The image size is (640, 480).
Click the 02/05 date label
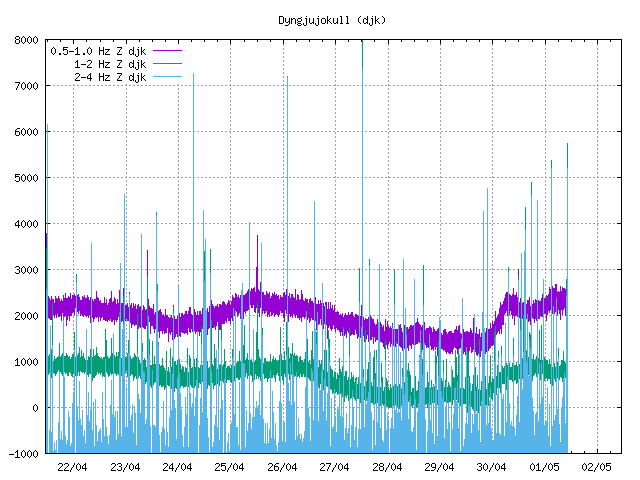click(x=596, y=467)
